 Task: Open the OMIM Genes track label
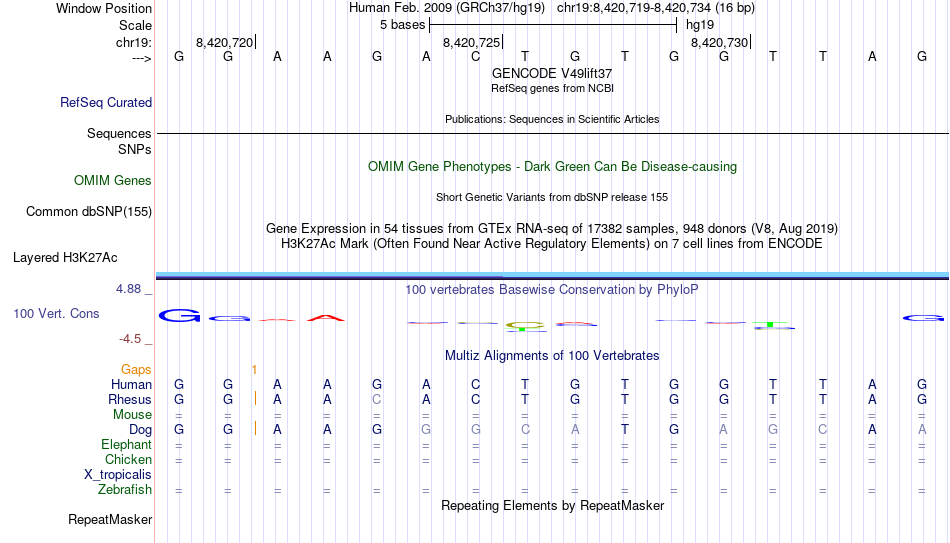coord(113,181)
